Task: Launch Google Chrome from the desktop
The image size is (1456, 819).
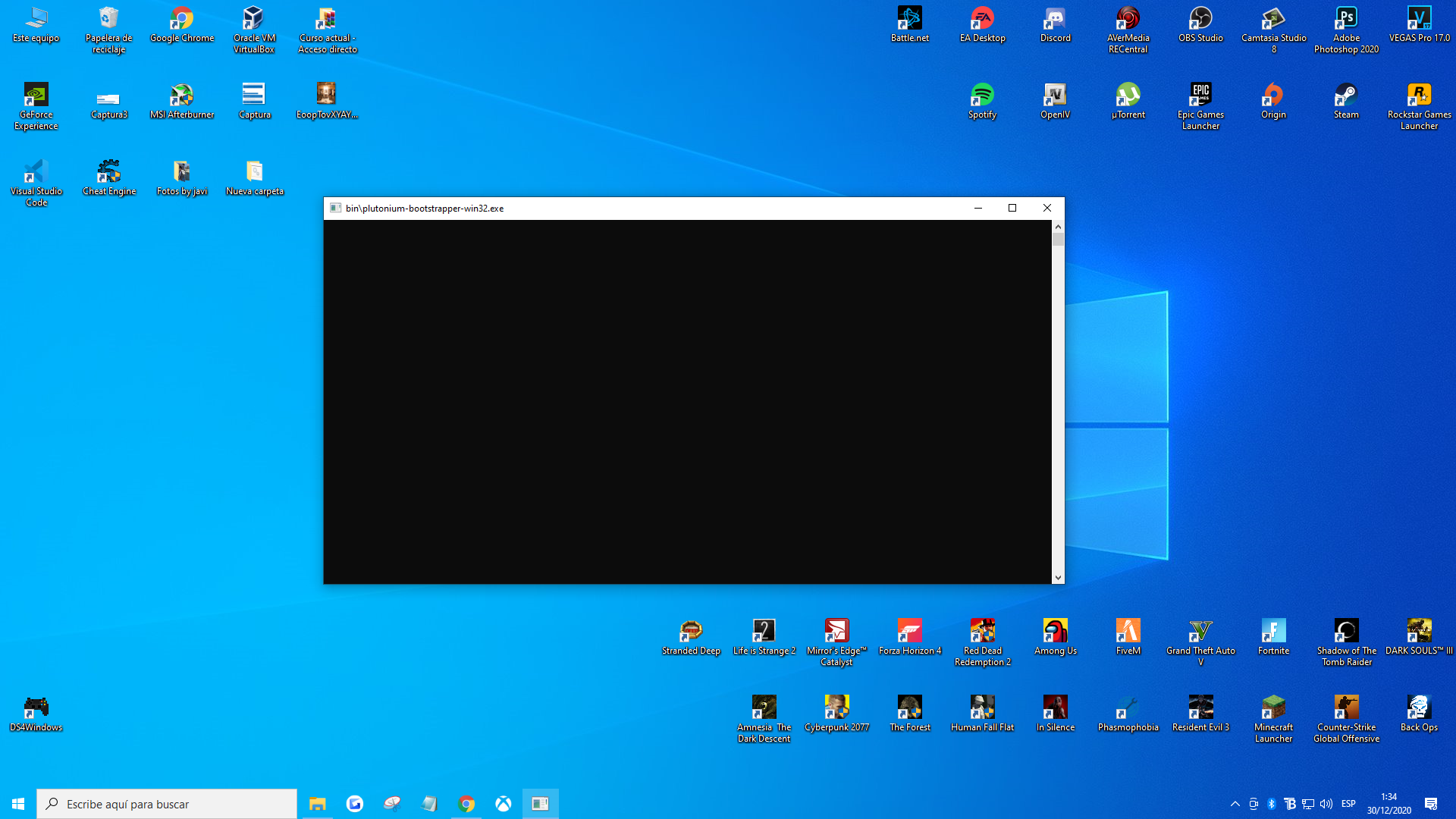Action: (x=182, y=25)
